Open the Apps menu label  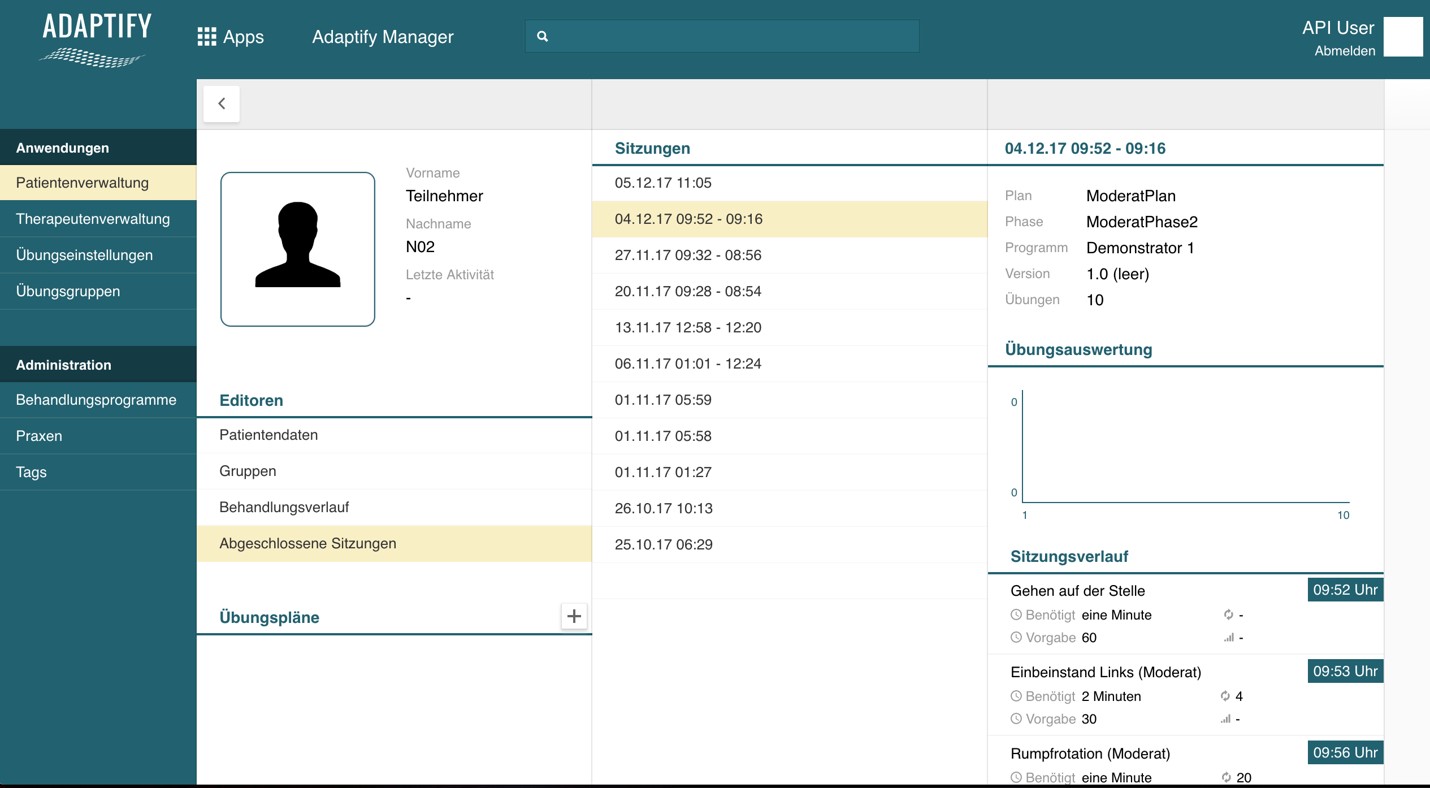click(243, 37)
